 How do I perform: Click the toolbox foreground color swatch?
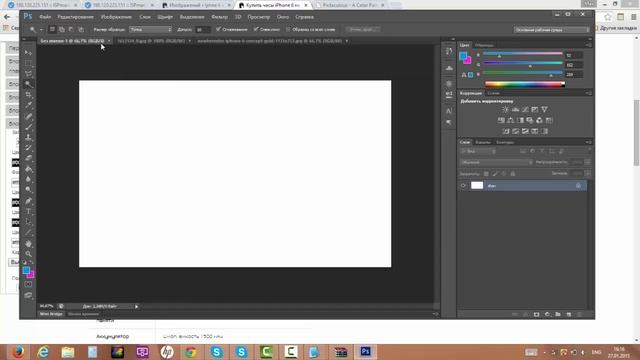pos(26,270)
